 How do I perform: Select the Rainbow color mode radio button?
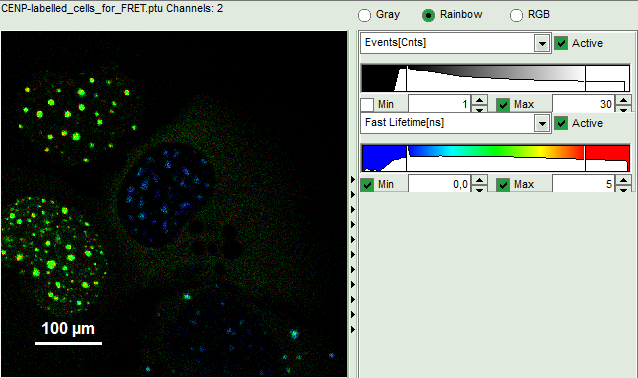point(428,15)
